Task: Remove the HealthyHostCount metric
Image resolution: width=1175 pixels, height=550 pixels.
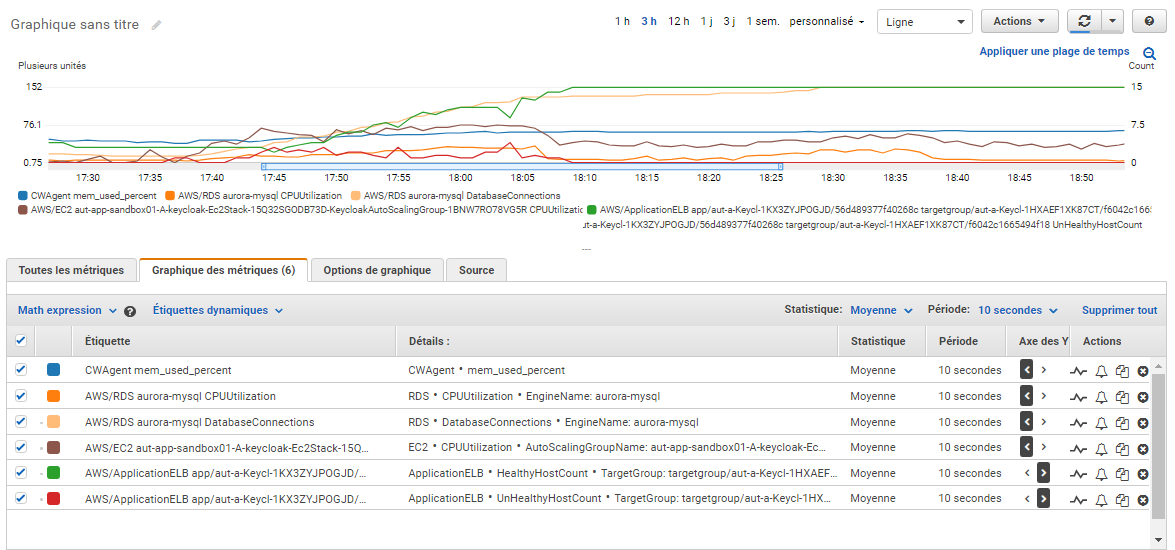Action: 1143,474
